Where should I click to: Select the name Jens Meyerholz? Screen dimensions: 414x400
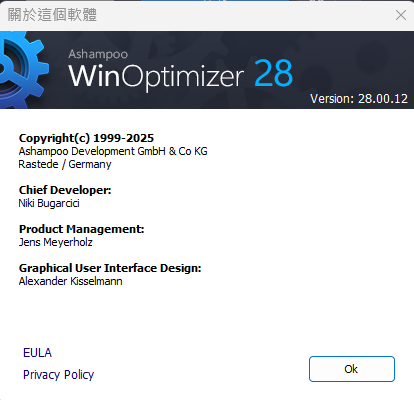point(56,242)
